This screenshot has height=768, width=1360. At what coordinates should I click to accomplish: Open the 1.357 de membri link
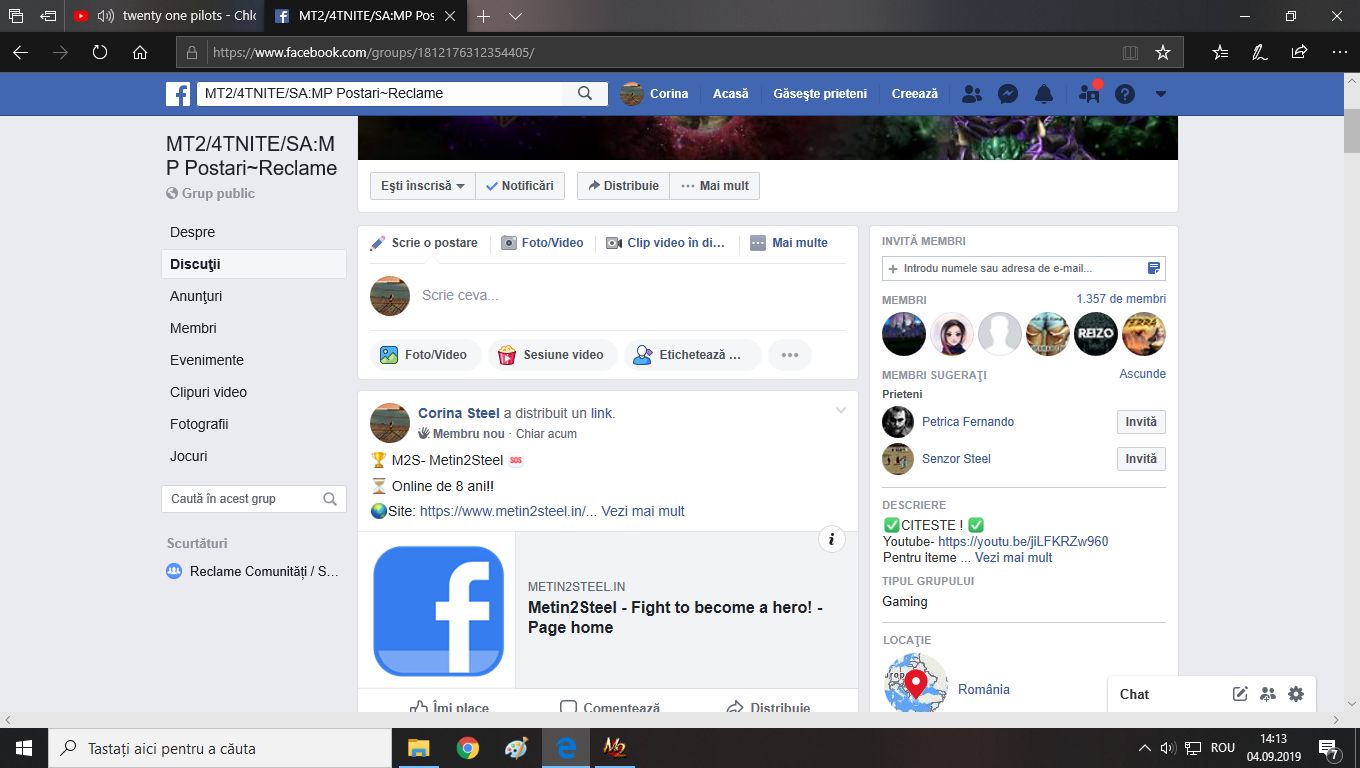click(x=1121, y=299)
